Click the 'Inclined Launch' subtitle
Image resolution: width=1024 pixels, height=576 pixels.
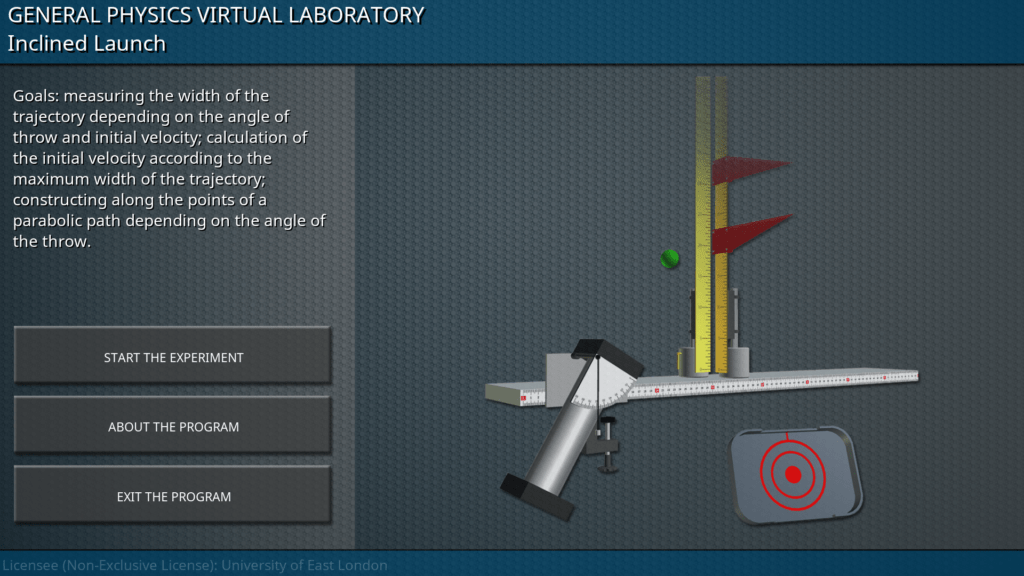87,43
